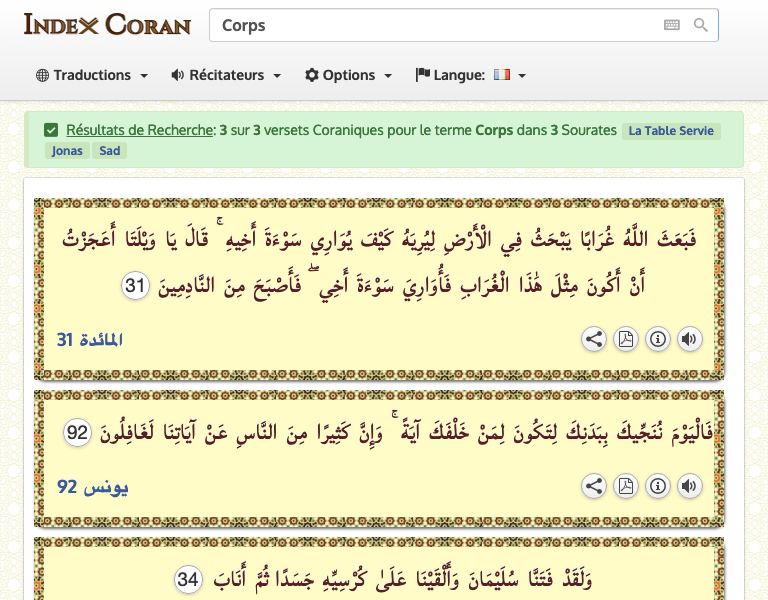The image size is (768, 600).
Task: Open the Récitateurs dropdown menu
Action: click(226, 75)
